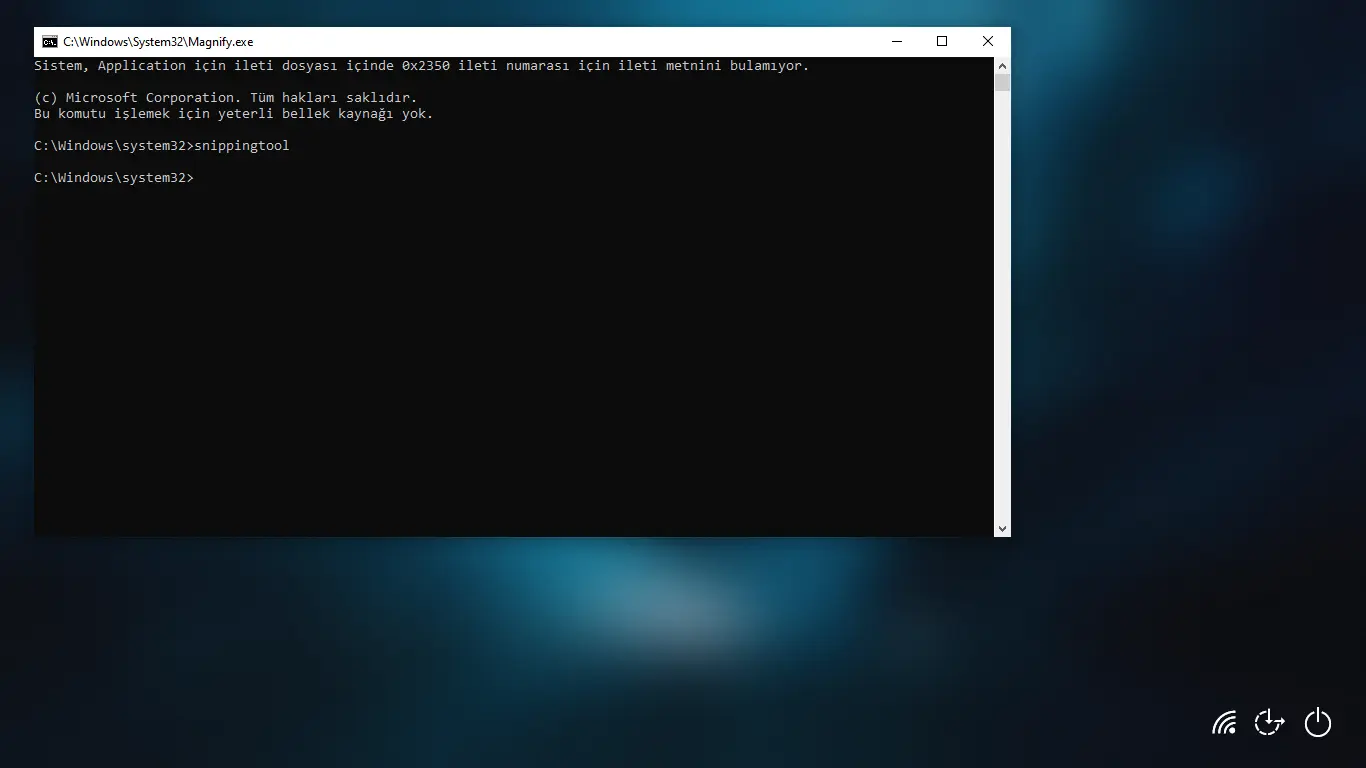Click the scrollbar up arrow in console
The image size is (1366, 768).
point(1002,65)
